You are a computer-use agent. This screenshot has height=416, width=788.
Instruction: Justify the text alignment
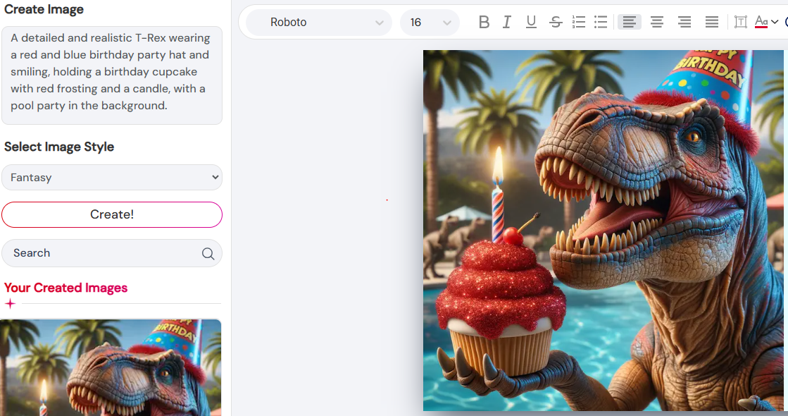pos(711,22)
